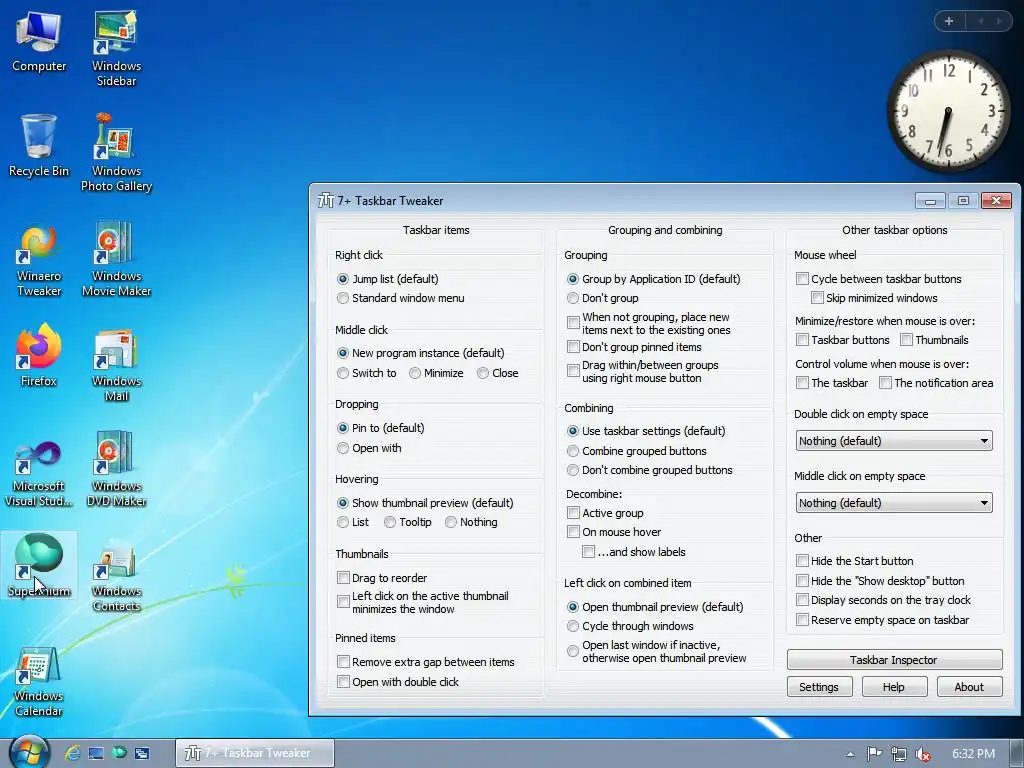Image resolution: width=1024 pixels, height=768 pixels.
Task: Select the Windows Mail desktop shortcut
Action: click(x=116, y=364)
